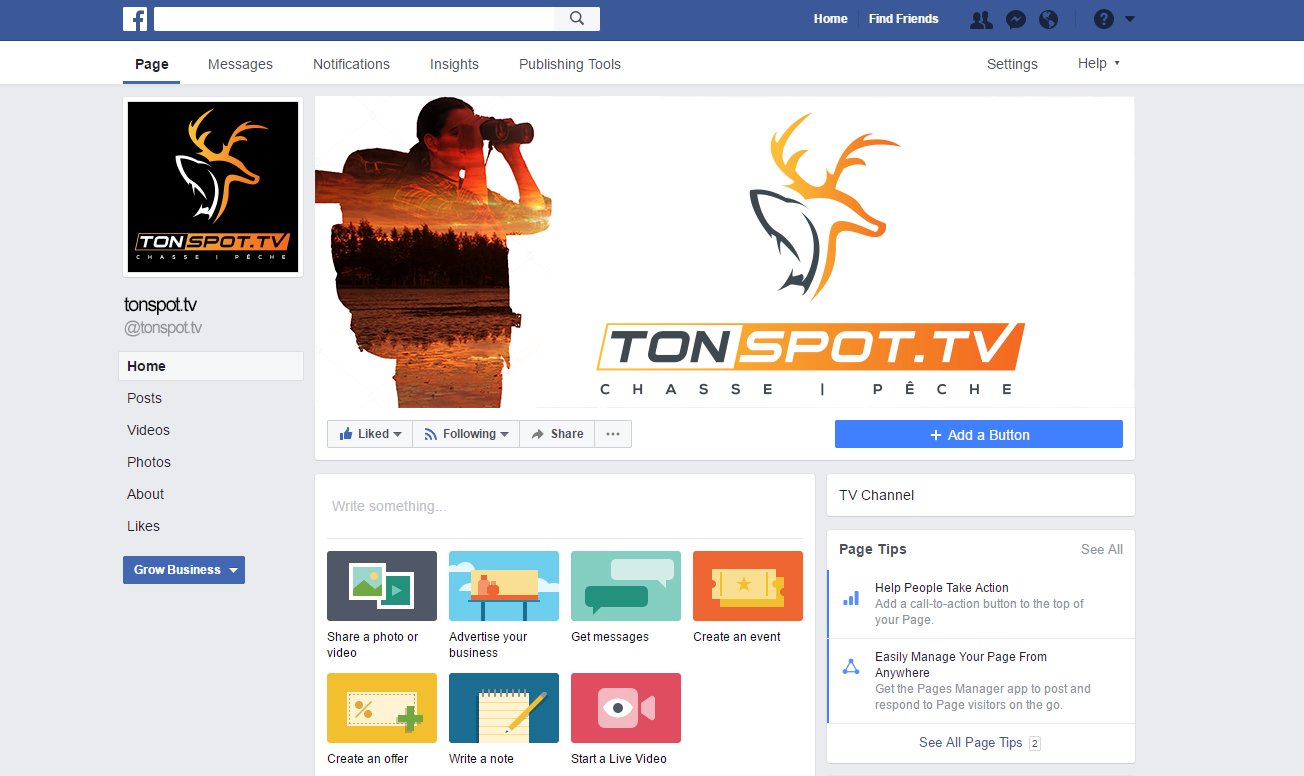Click the See All link in Page Tips

pyautogui.click(x=1102, y=549)
